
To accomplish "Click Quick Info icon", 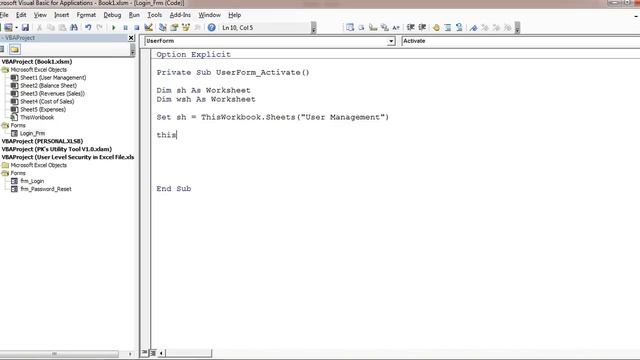I will [373, 28].
